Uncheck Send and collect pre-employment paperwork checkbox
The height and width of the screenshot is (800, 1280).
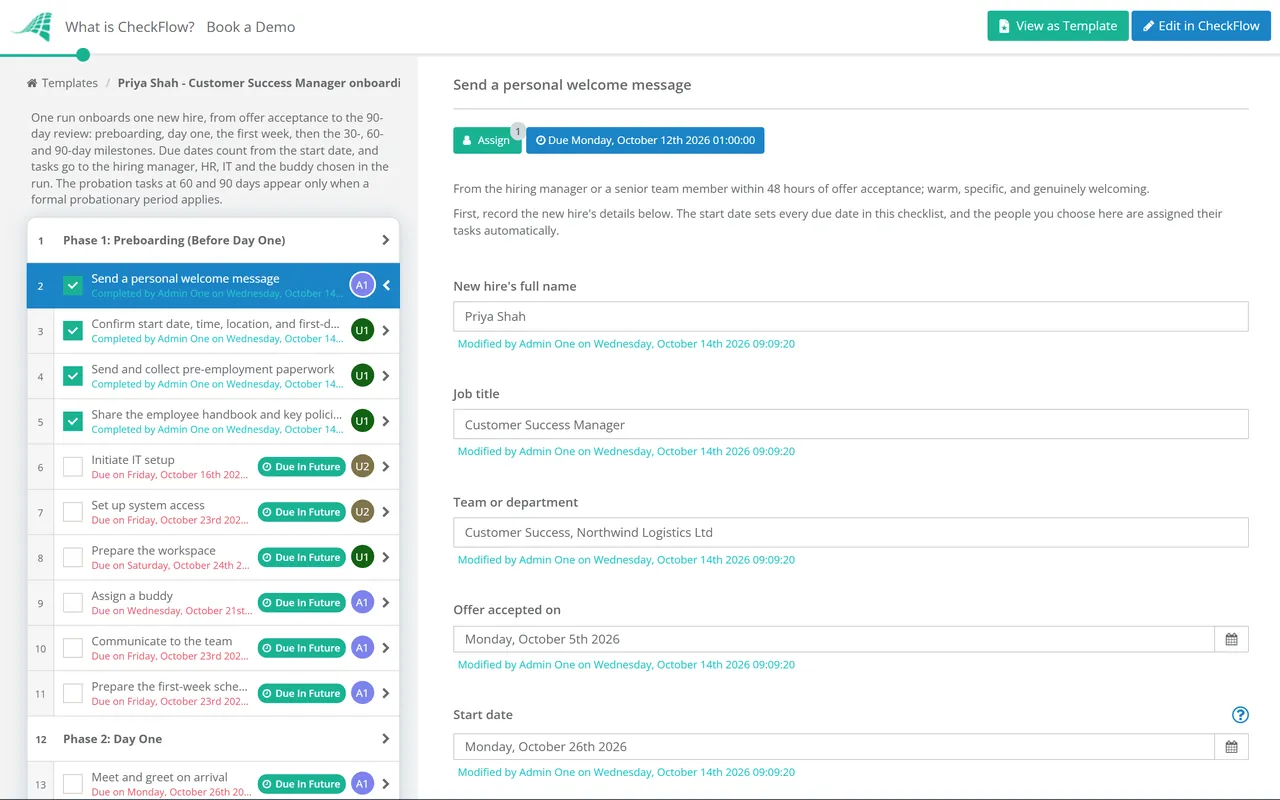click(73, 376)
